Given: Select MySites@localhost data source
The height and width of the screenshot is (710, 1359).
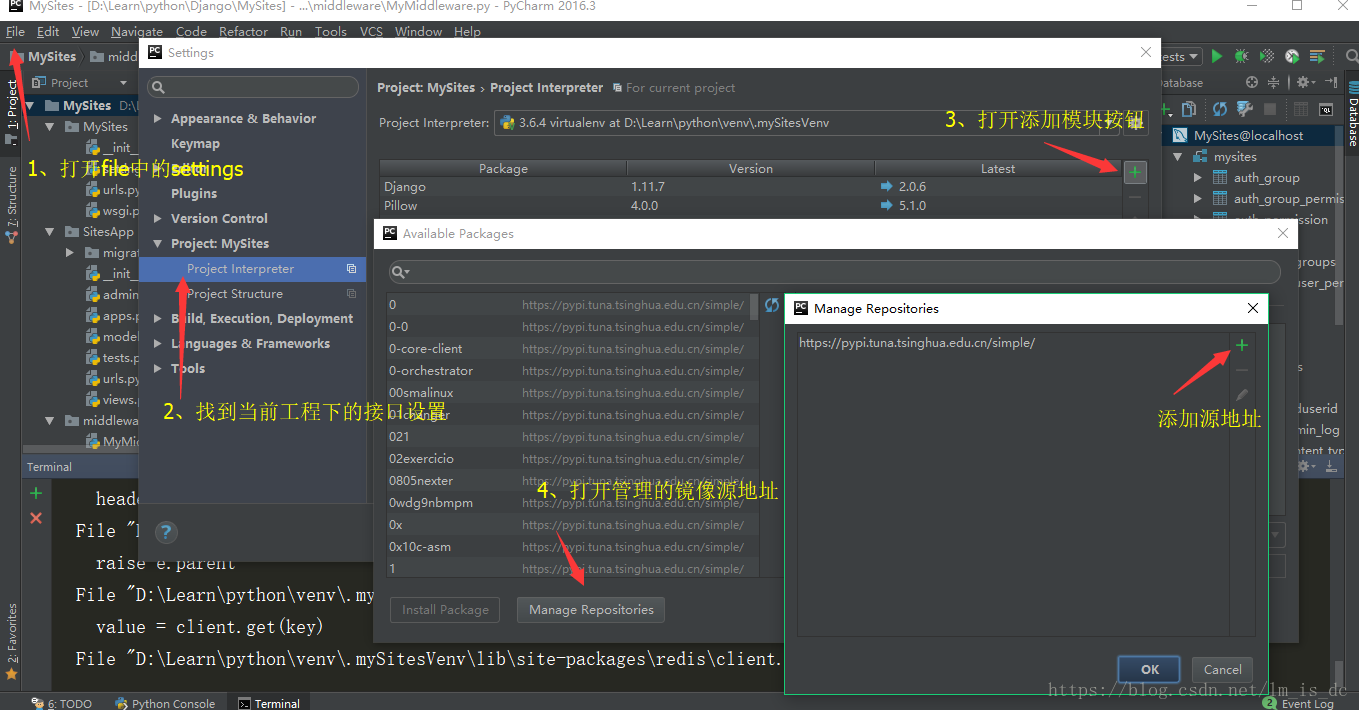Looking at the screenshot, I should (1248, 136).
